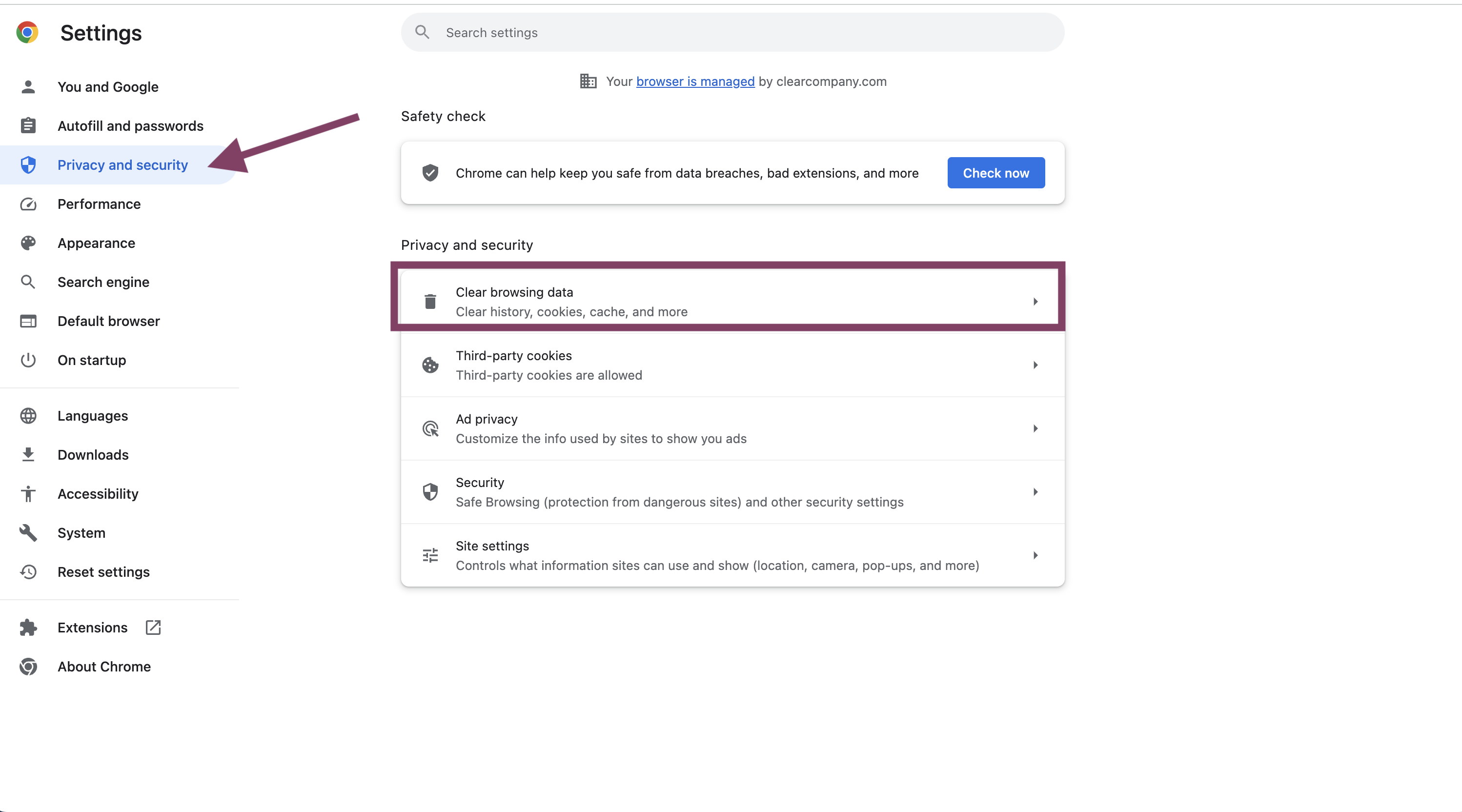Open Autofill and passwords settings
The height and width of the screenshot is (812, 1462).
(x=119, y=125)
